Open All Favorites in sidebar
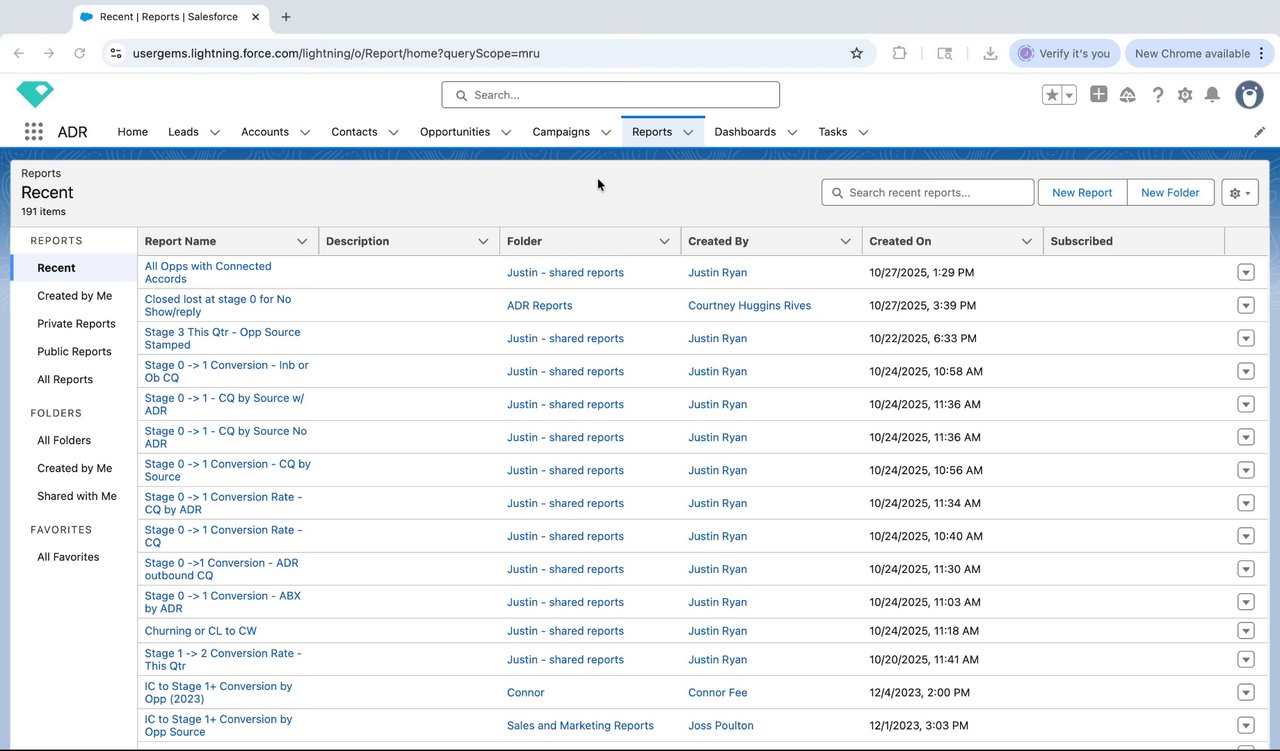The image size is (1280, 751). pyautogui.click(x=68, y=557)
